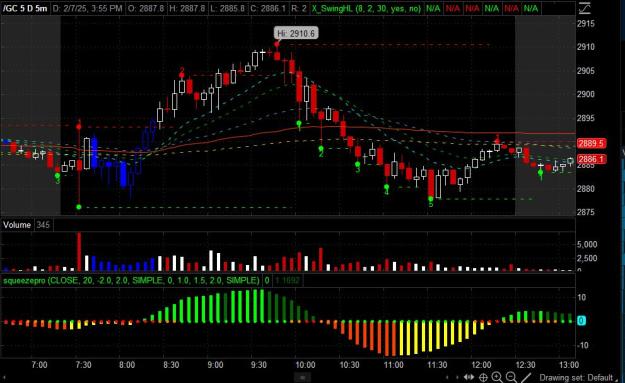Click the open value O: 2887.8
625x383 pixels.
pos(147,8)
